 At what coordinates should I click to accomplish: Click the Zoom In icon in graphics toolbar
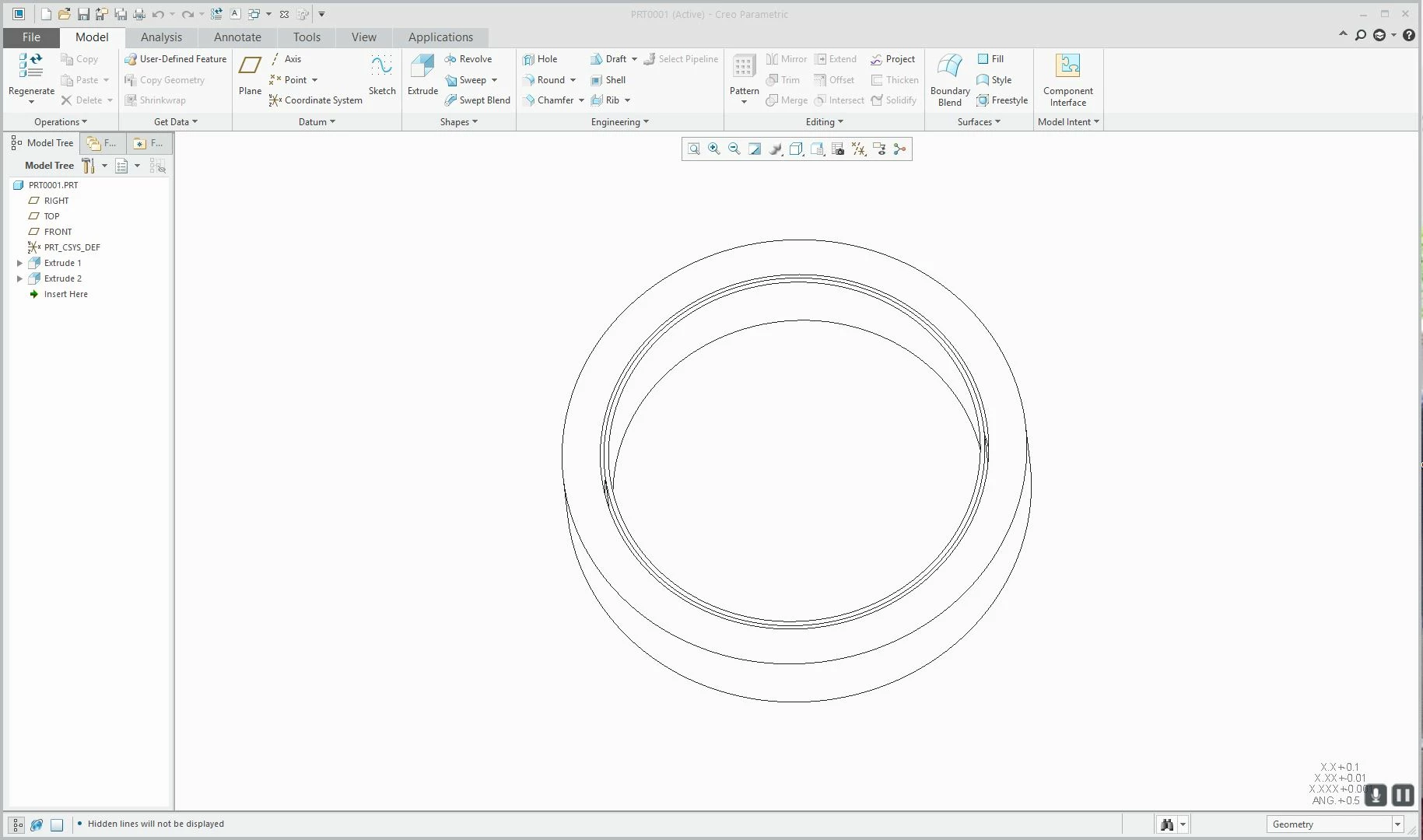click(713, 149)
